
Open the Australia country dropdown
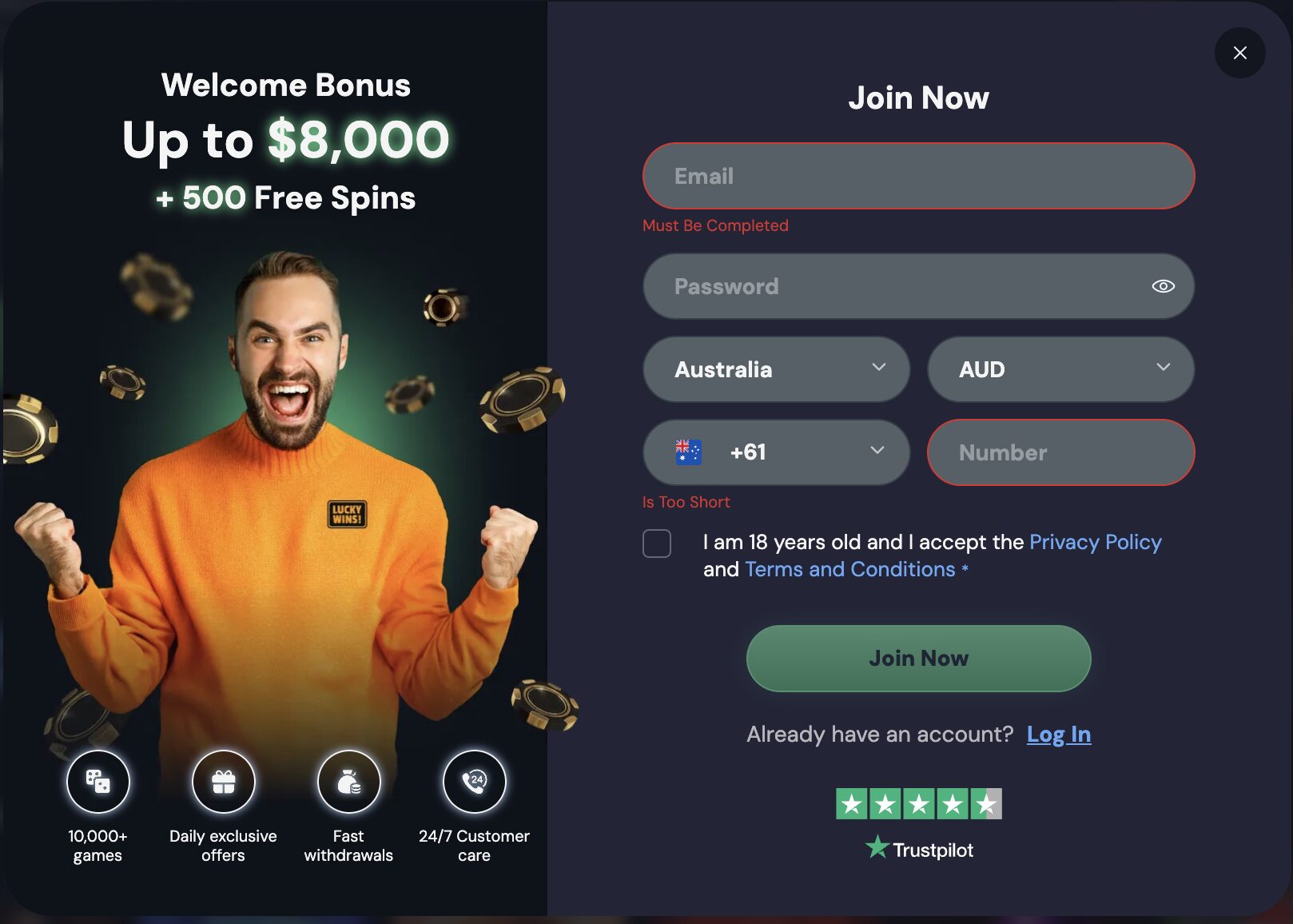pos(776,369)
